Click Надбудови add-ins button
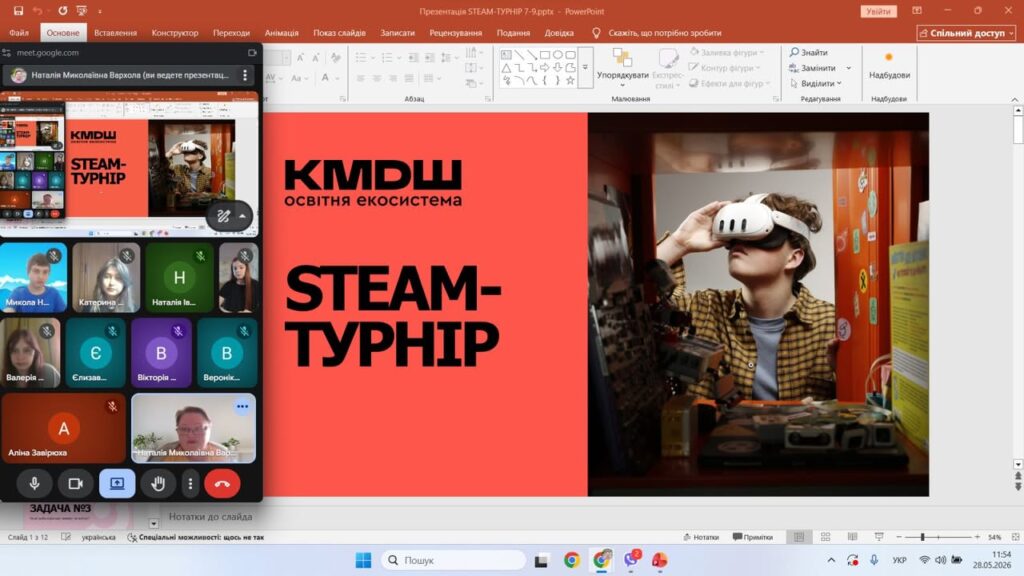 tap(889, 66)
